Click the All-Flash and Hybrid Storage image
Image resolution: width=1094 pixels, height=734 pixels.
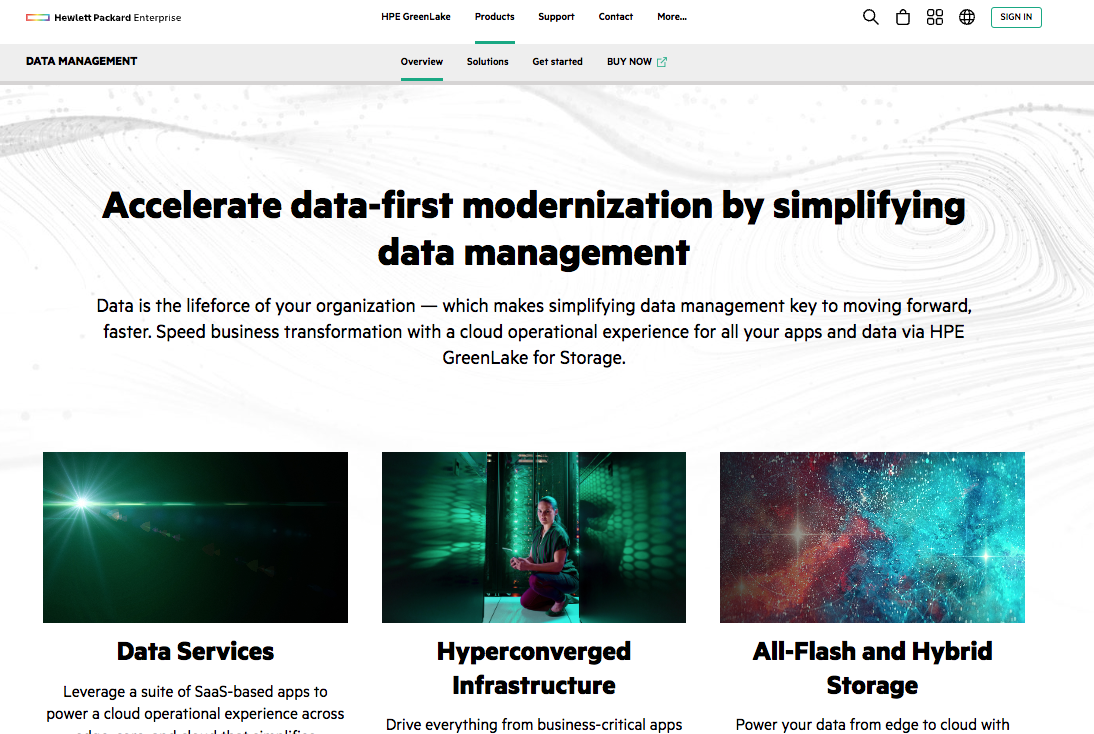pos(872,537)
